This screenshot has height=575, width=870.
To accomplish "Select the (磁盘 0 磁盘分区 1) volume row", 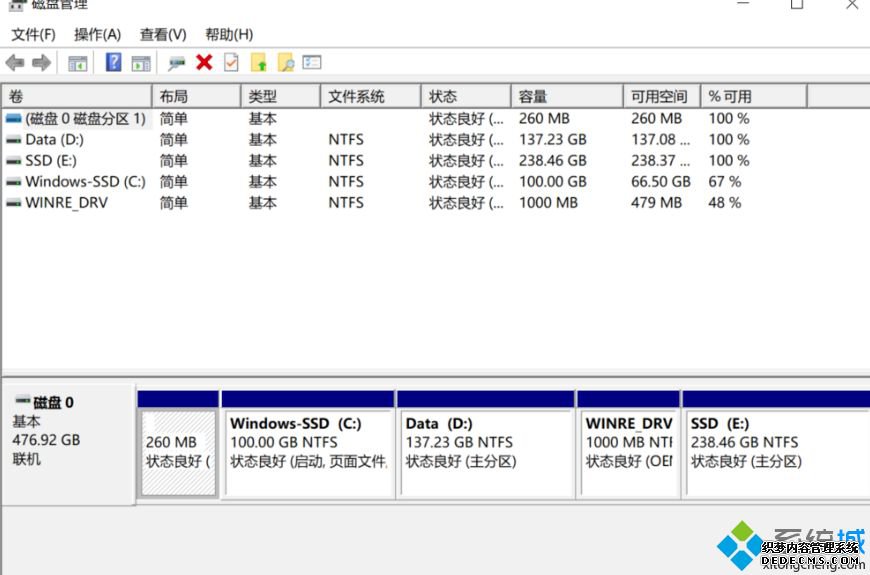I will tap(405, 119).
